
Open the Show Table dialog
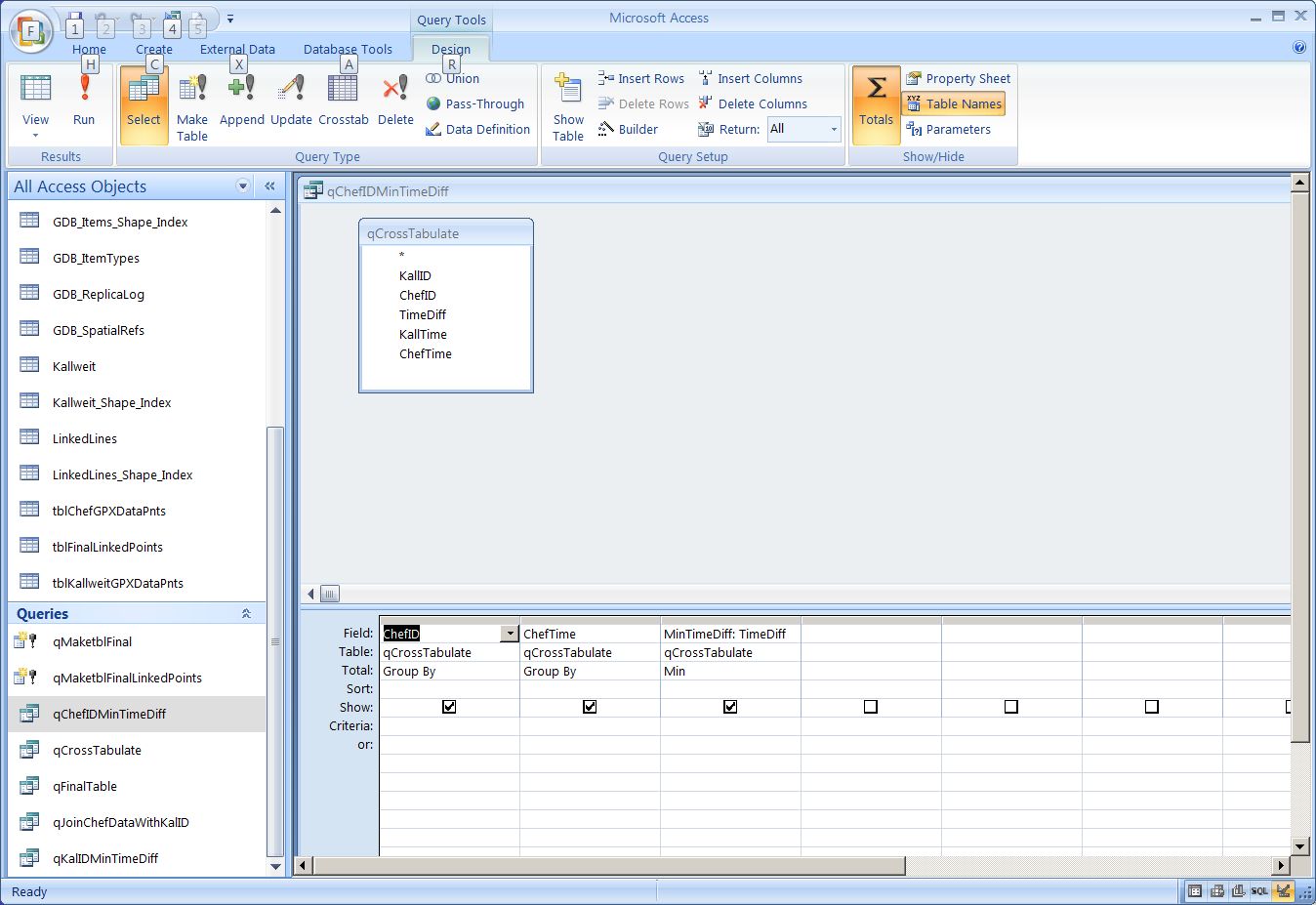click(x=568, y=105)
